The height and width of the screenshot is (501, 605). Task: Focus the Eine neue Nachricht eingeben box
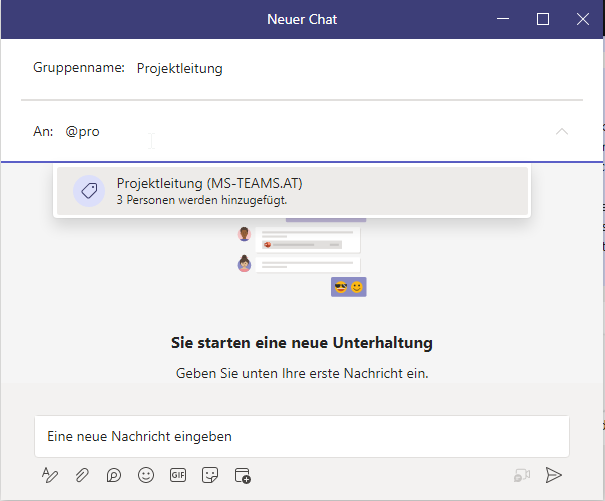302,437
